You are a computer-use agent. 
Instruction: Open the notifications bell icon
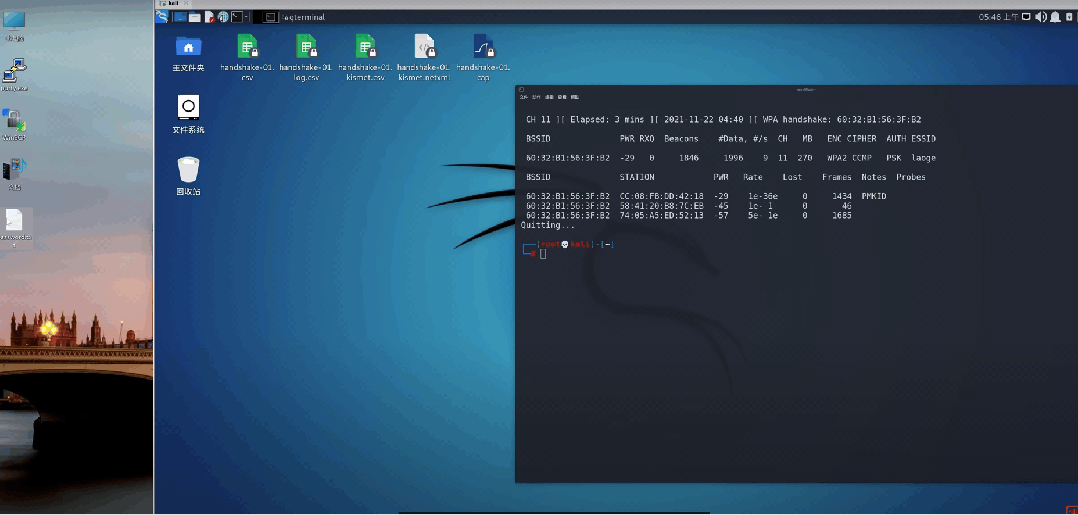pyautogui.click(x=1055, y=17)
